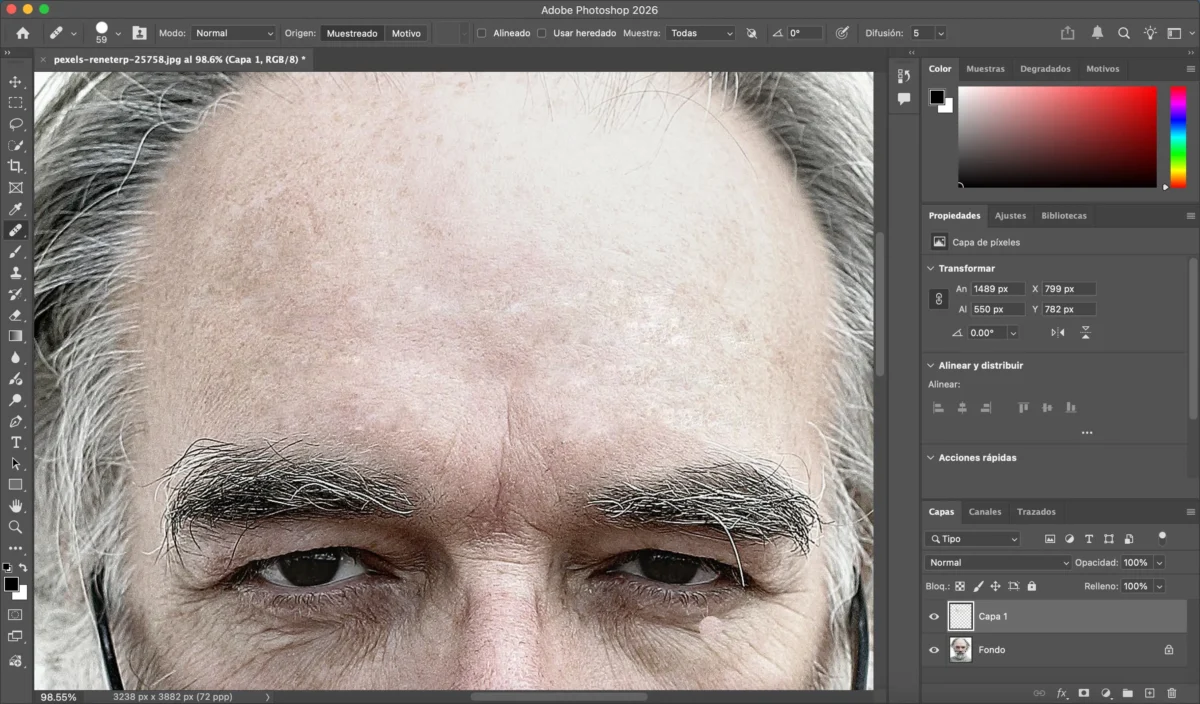1200x704 pixels.
Task: Select the Eraser tool
Action: tap(15, 315)
